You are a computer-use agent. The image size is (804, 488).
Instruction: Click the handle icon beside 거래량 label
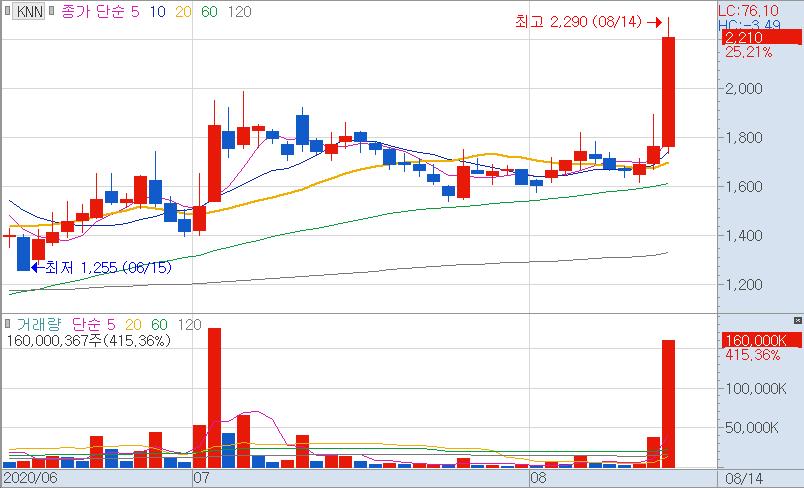coord(7,323)
